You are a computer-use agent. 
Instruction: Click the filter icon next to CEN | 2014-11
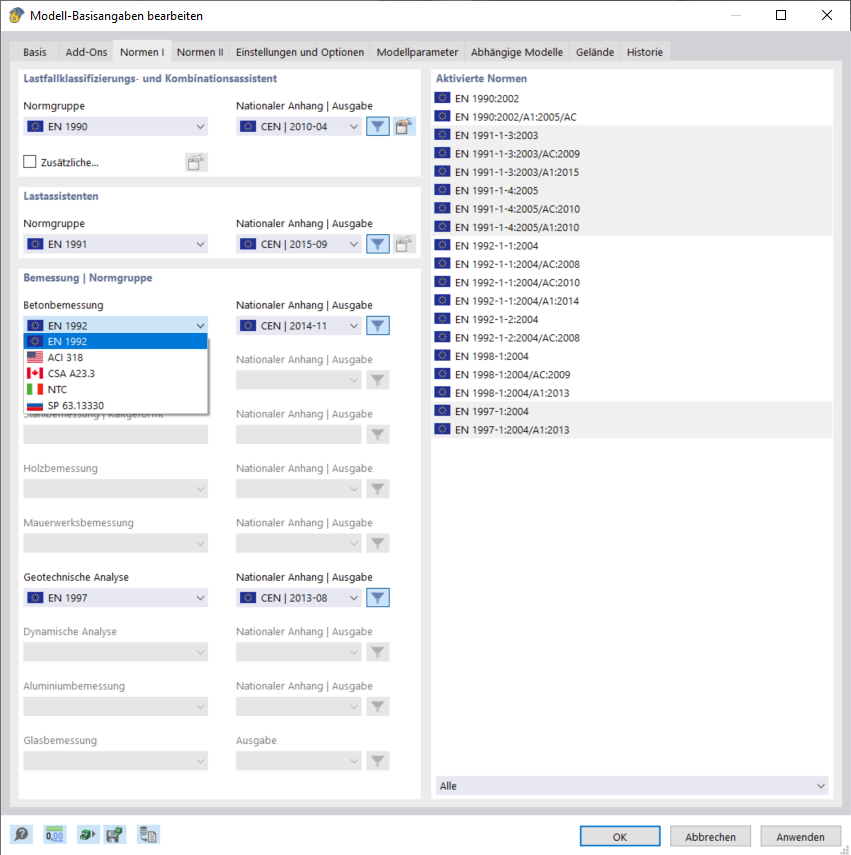[x=377, y=326]
